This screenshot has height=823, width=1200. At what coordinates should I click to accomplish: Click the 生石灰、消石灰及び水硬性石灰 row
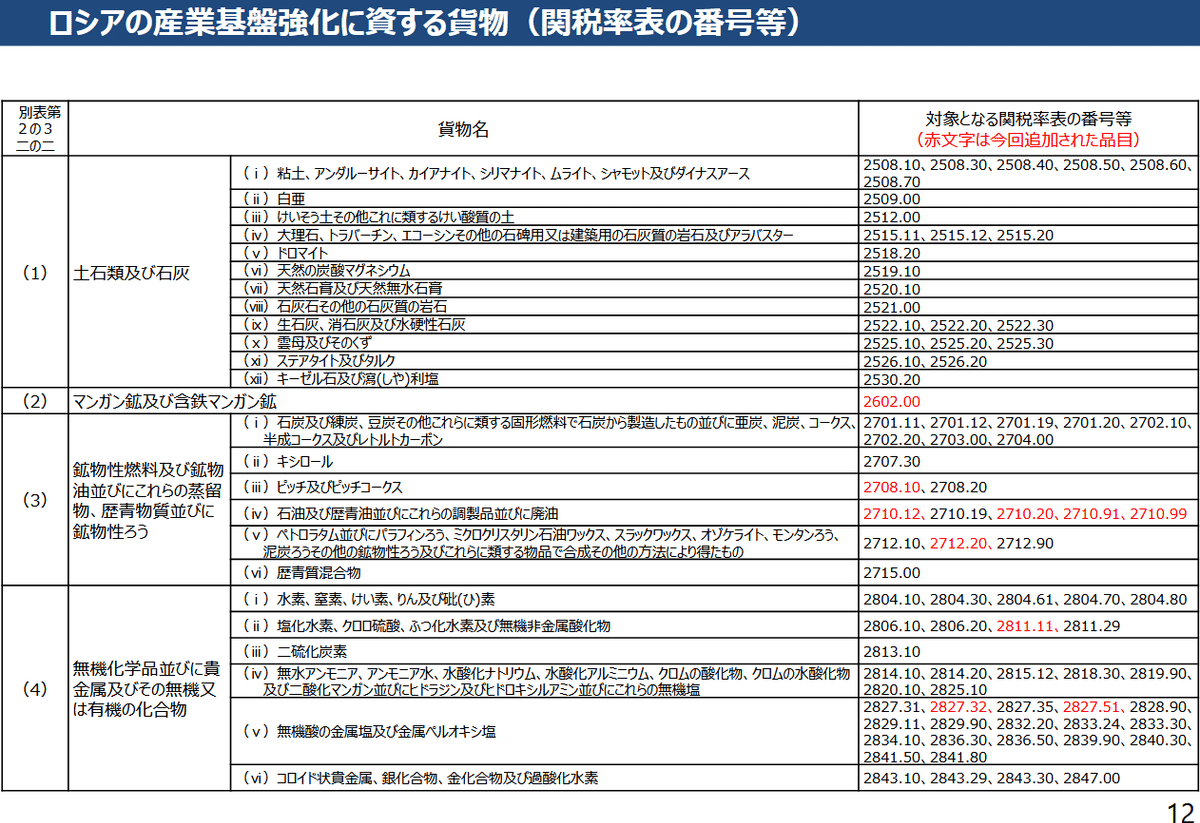(x=544, y=325)
